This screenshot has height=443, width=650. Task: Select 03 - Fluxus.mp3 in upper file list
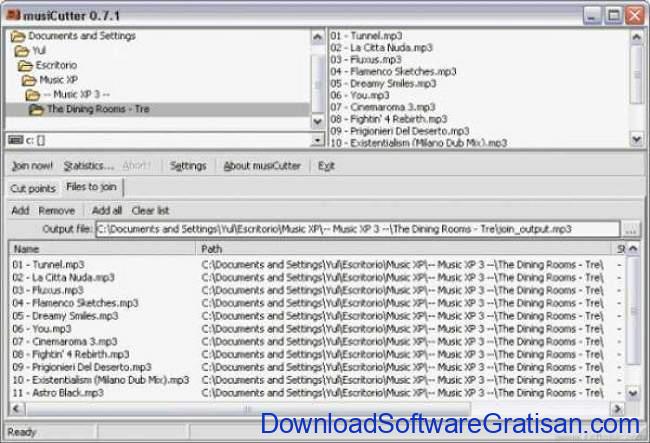click(x=366, y=60)
